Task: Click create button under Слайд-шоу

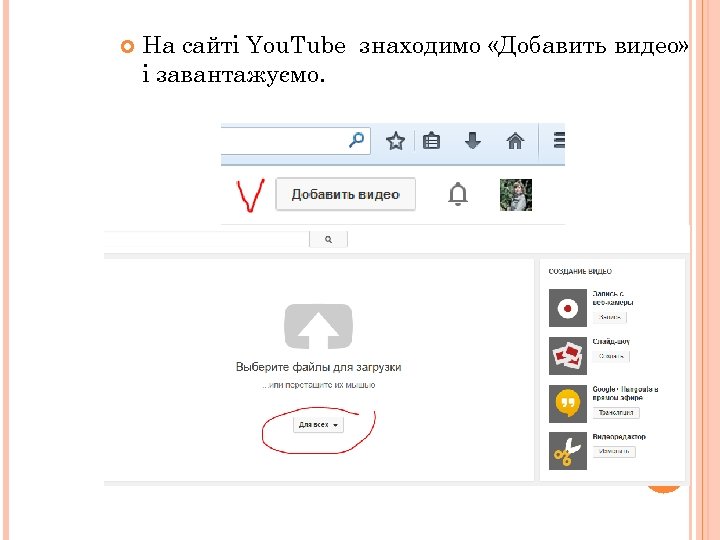Action: click(611, 356)
